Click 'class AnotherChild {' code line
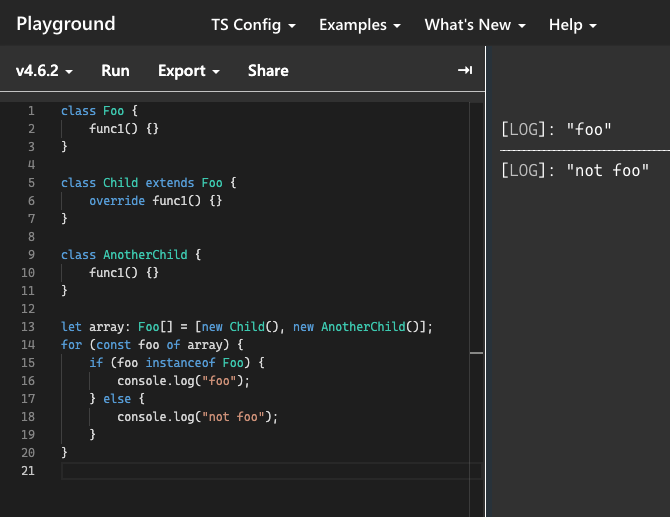 point(131,255)
